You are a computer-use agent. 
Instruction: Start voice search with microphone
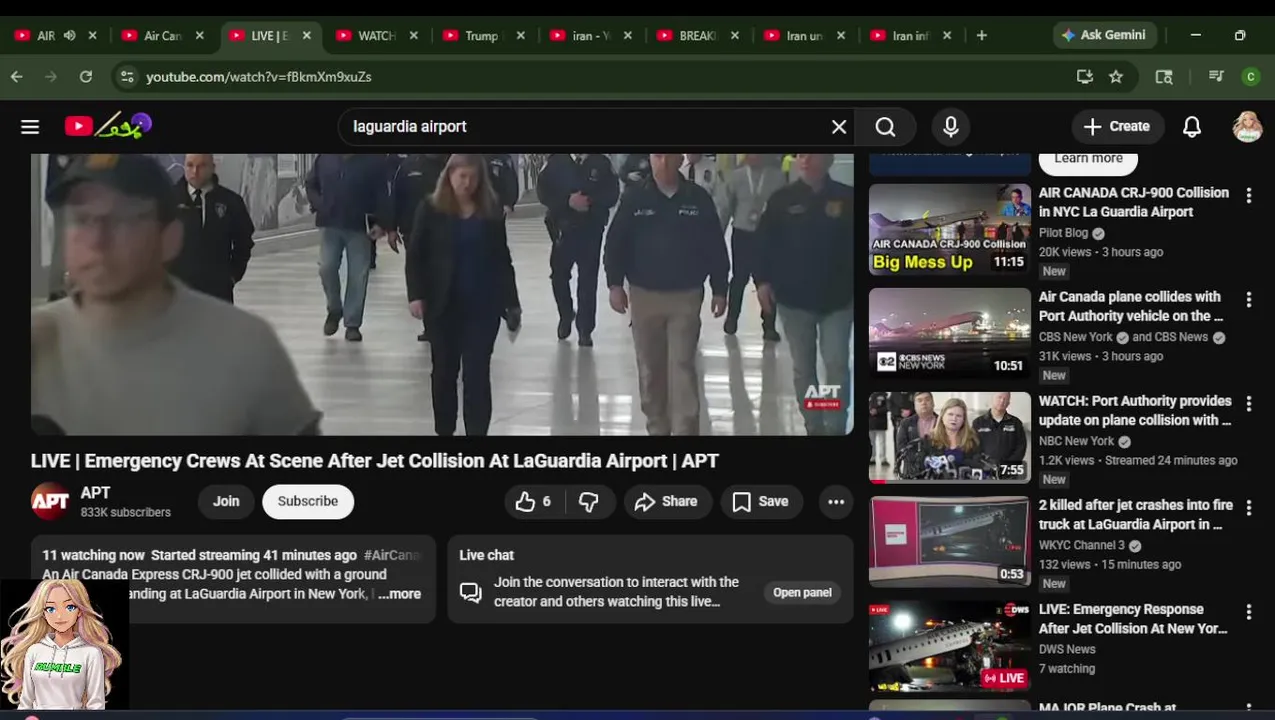click(951, 127)
